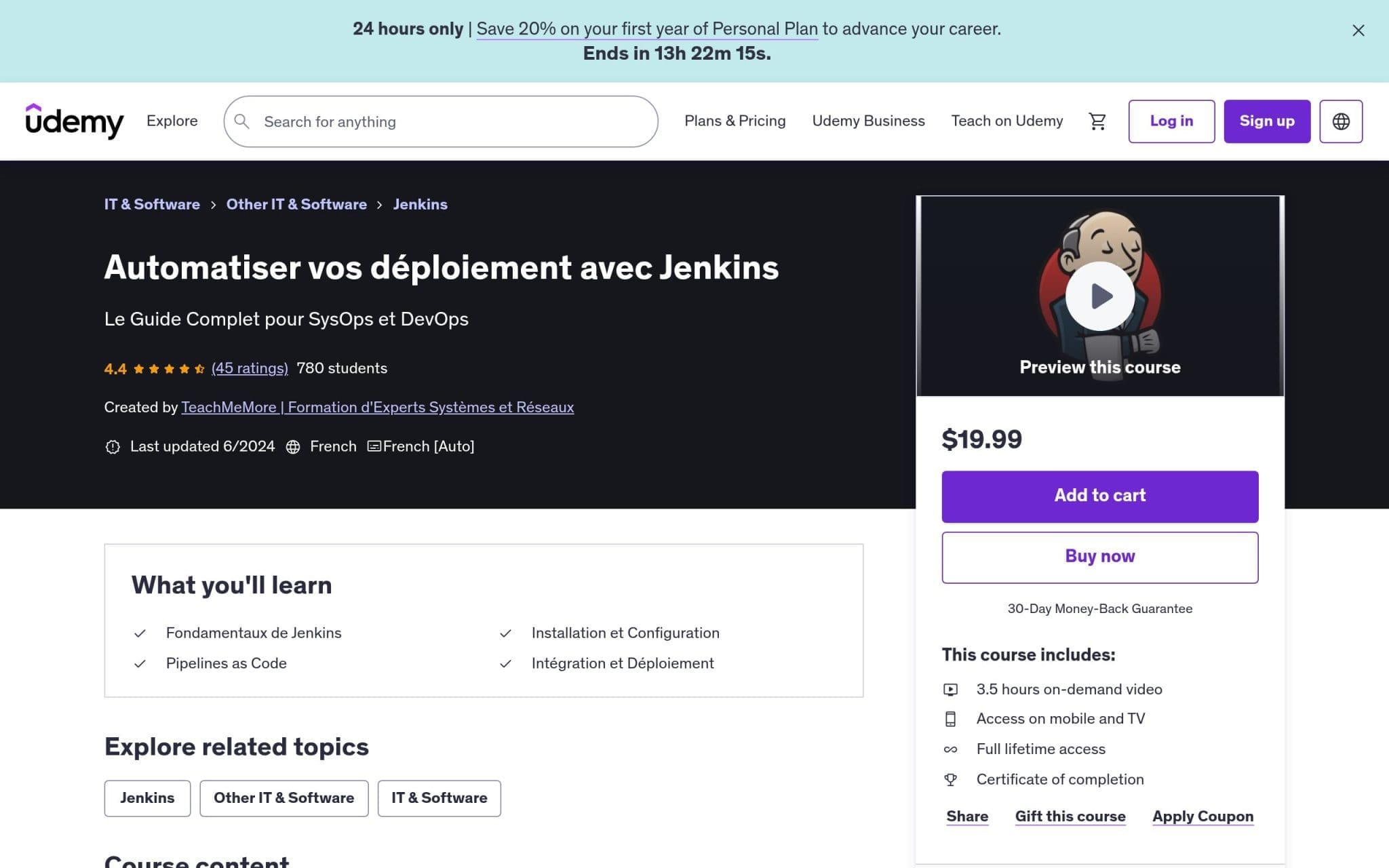Click the $19.99 price text
Viewport: 1389px width, 868px height.
[x=981, y=439]
